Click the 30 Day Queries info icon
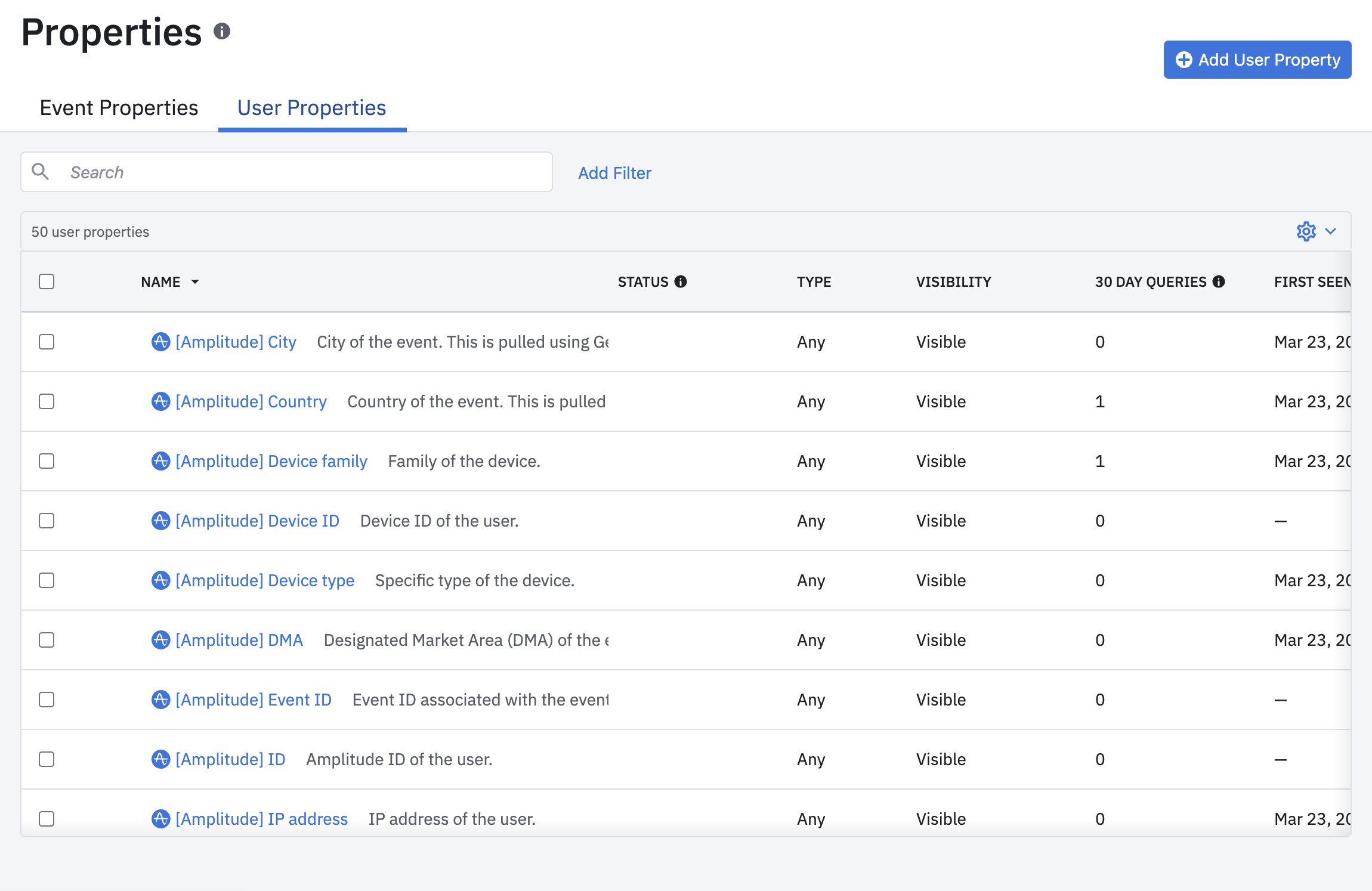The image size is (1372, 891). point(1219,281)
